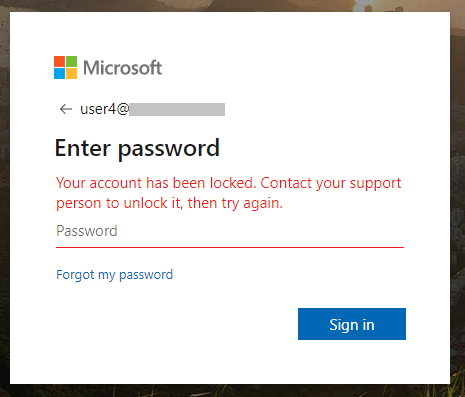This screenshot has width=465, height=397.
Task: Click the blue Sign in button
Action: [x=352, y=324]
